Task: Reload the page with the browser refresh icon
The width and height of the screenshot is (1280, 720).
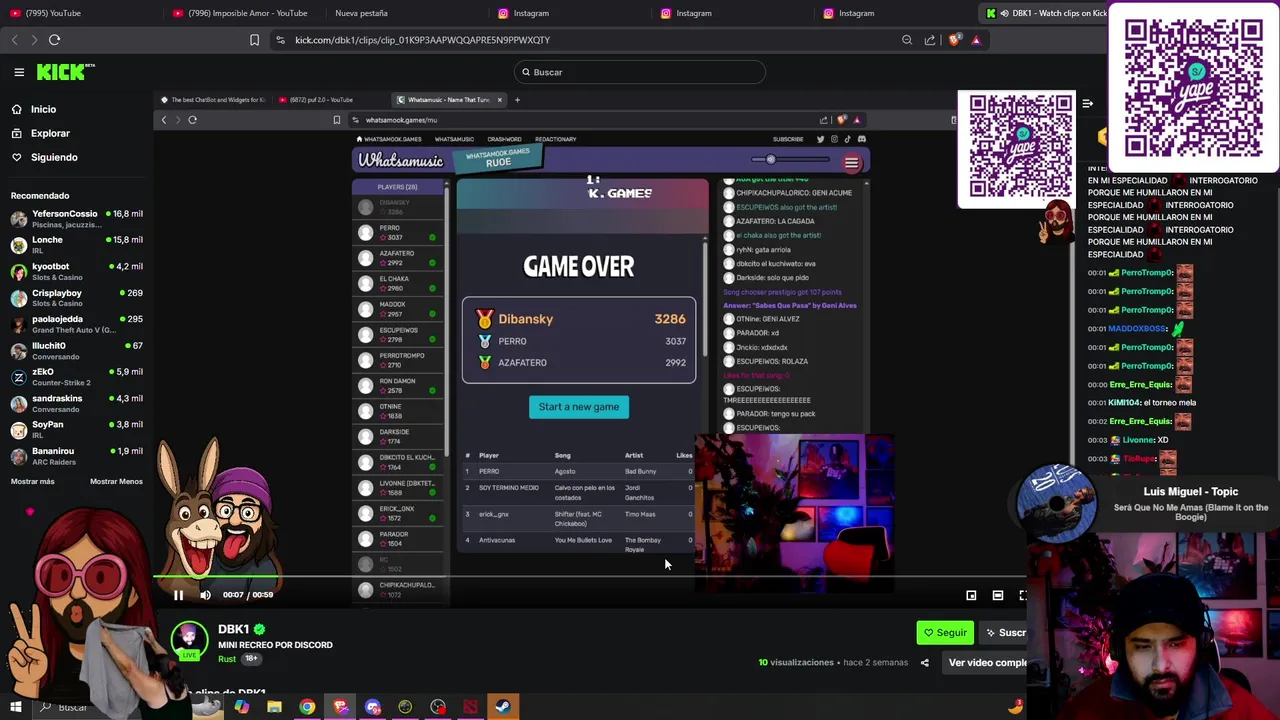Action: click(54, 40)
